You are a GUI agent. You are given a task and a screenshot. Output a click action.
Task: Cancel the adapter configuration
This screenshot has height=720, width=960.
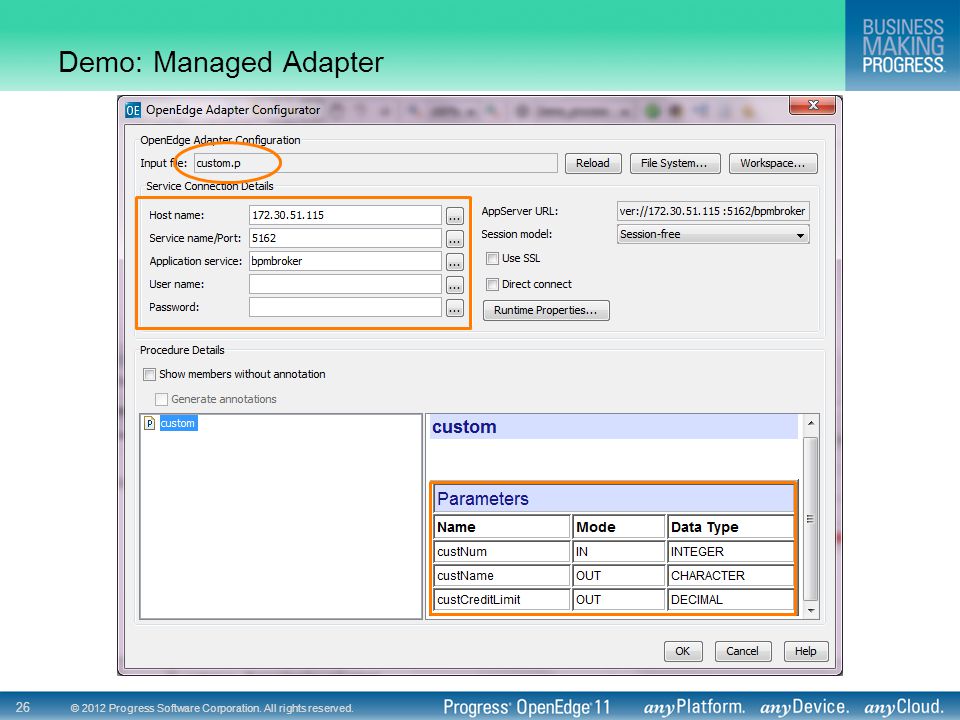click(x=743, y=651)
